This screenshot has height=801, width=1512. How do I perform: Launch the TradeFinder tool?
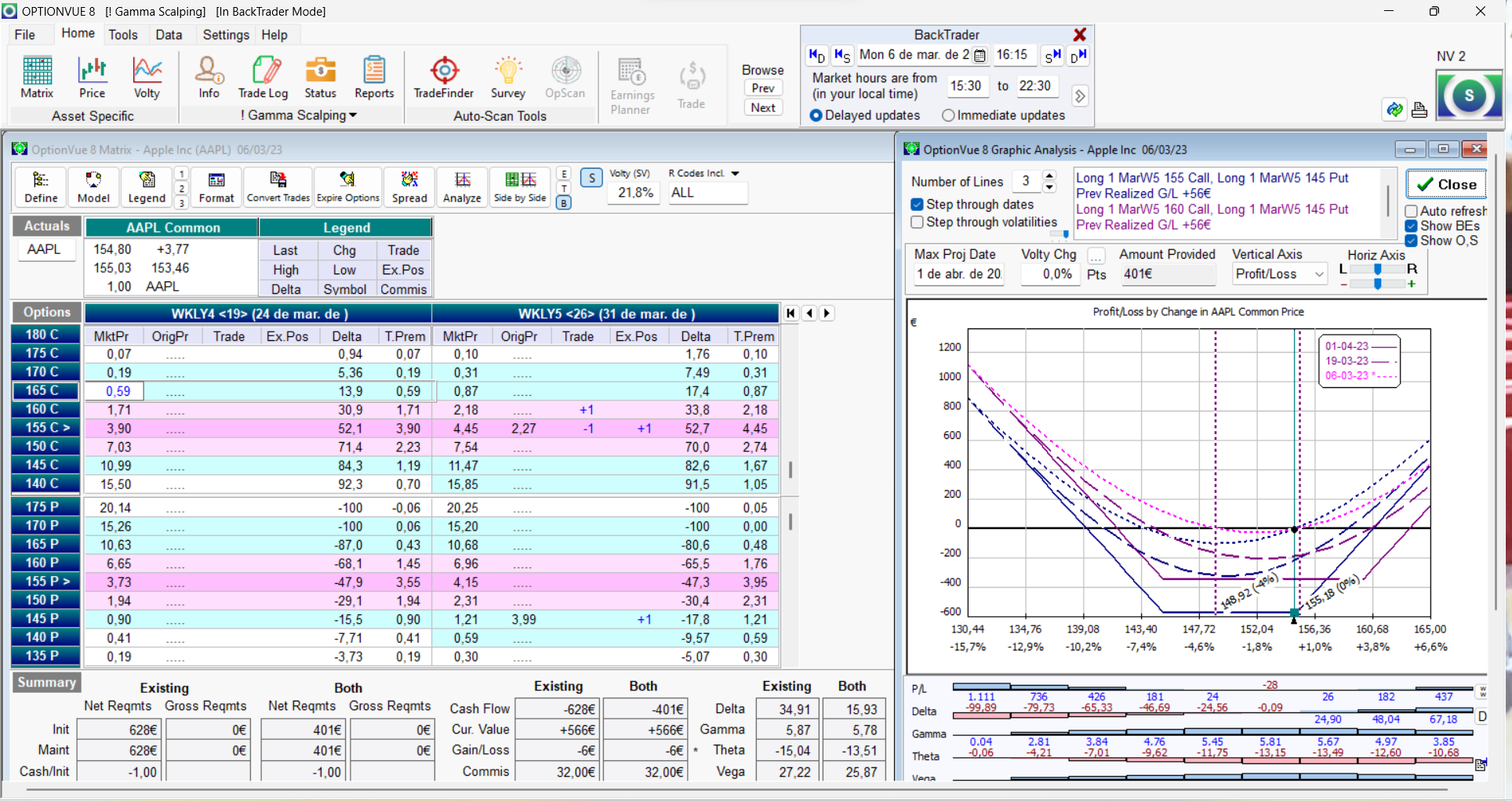point(444,78)
